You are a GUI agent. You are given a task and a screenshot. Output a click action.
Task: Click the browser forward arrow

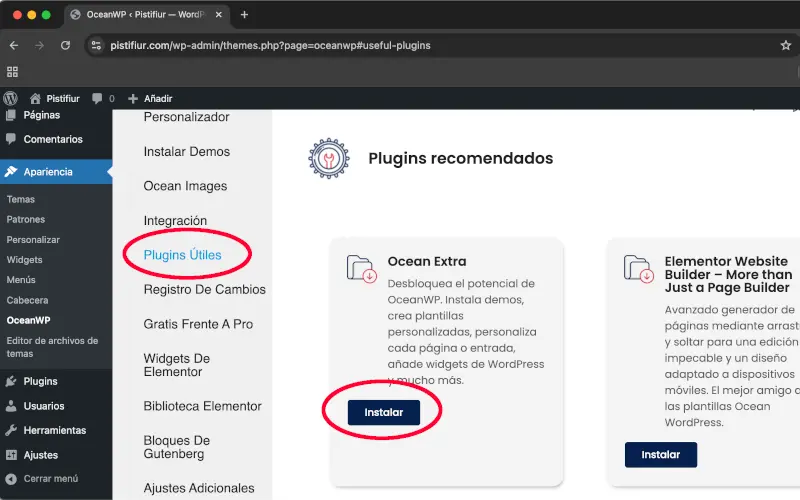point(39,45)
